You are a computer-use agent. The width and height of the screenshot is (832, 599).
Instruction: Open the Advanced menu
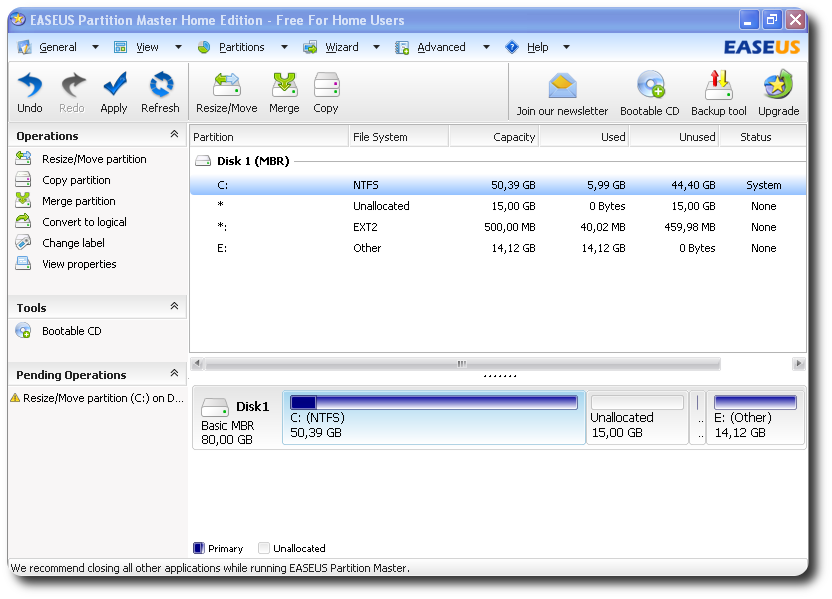pyautogui.click(x=441, y=47)
